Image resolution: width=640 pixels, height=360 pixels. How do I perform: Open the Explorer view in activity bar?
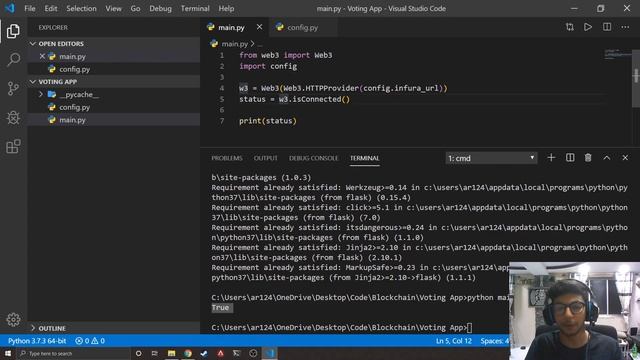(13, 31)
